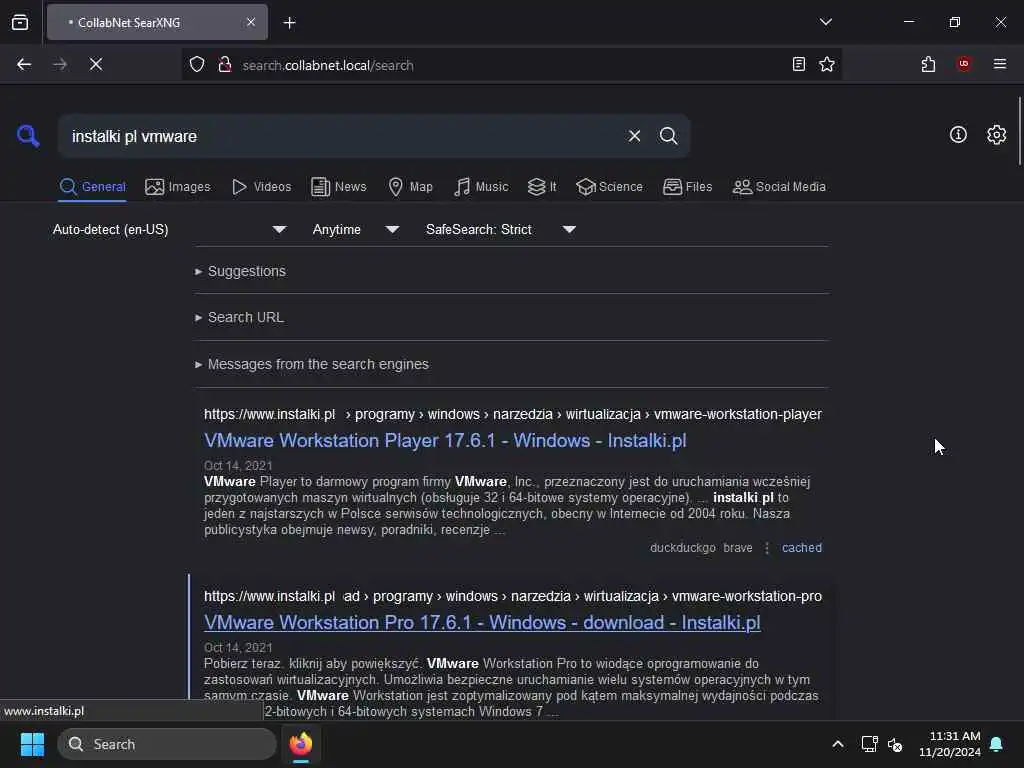Switch to IT category

tap(542, 187)
